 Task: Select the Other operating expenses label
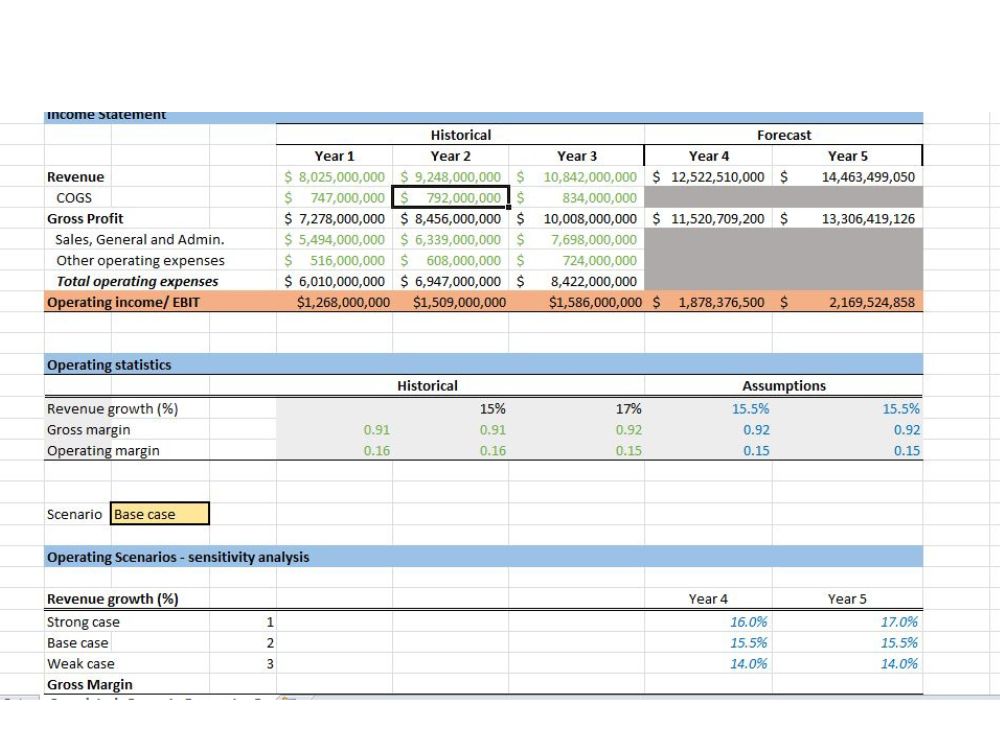click(x=140, y=260)
